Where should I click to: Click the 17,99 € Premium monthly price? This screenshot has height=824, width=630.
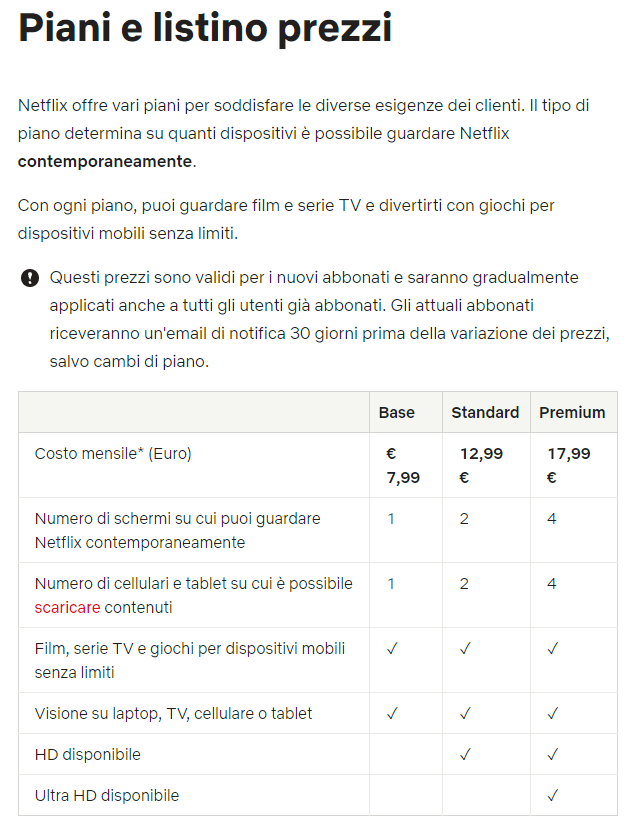[568, 465]
